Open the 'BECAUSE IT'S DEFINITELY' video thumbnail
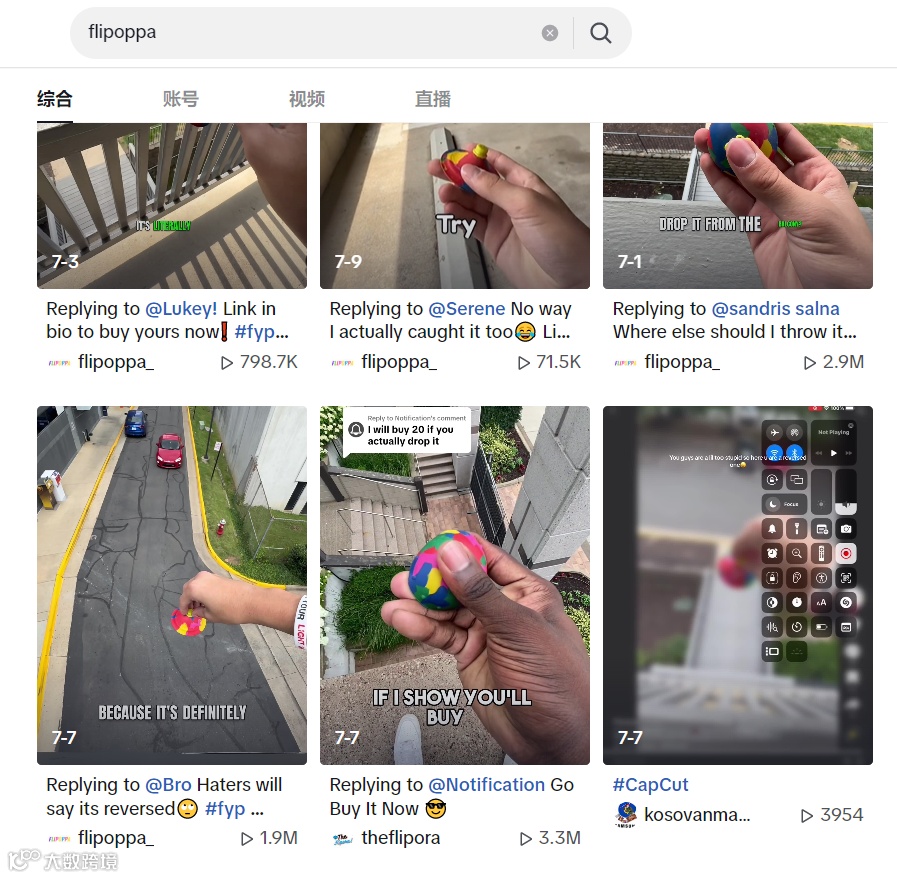The height and width of the screenshot is (878, 897). (x=172, y=585)
